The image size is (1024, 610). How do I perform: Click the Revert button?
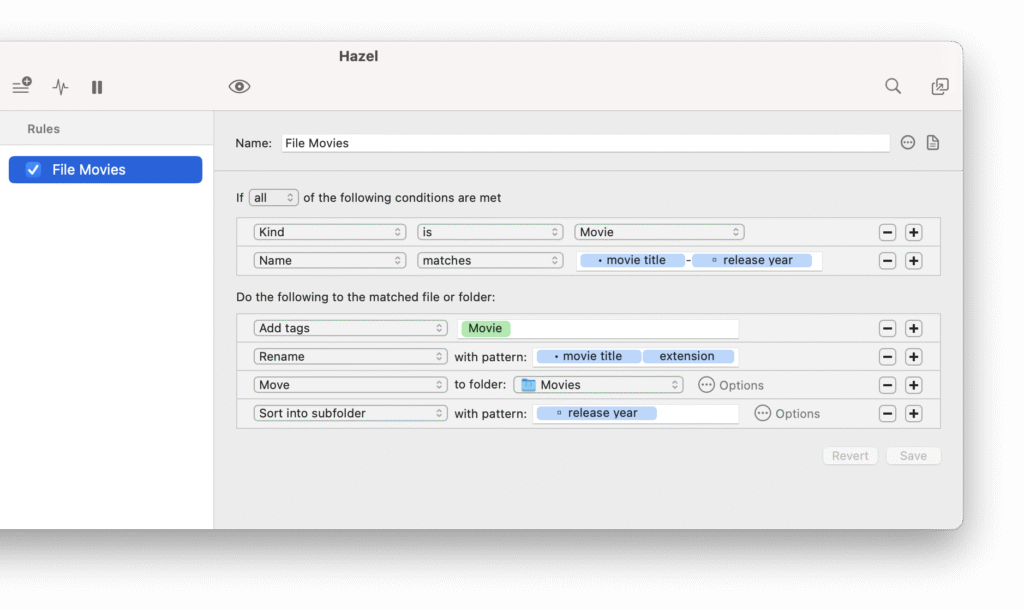tap(849, 455)
